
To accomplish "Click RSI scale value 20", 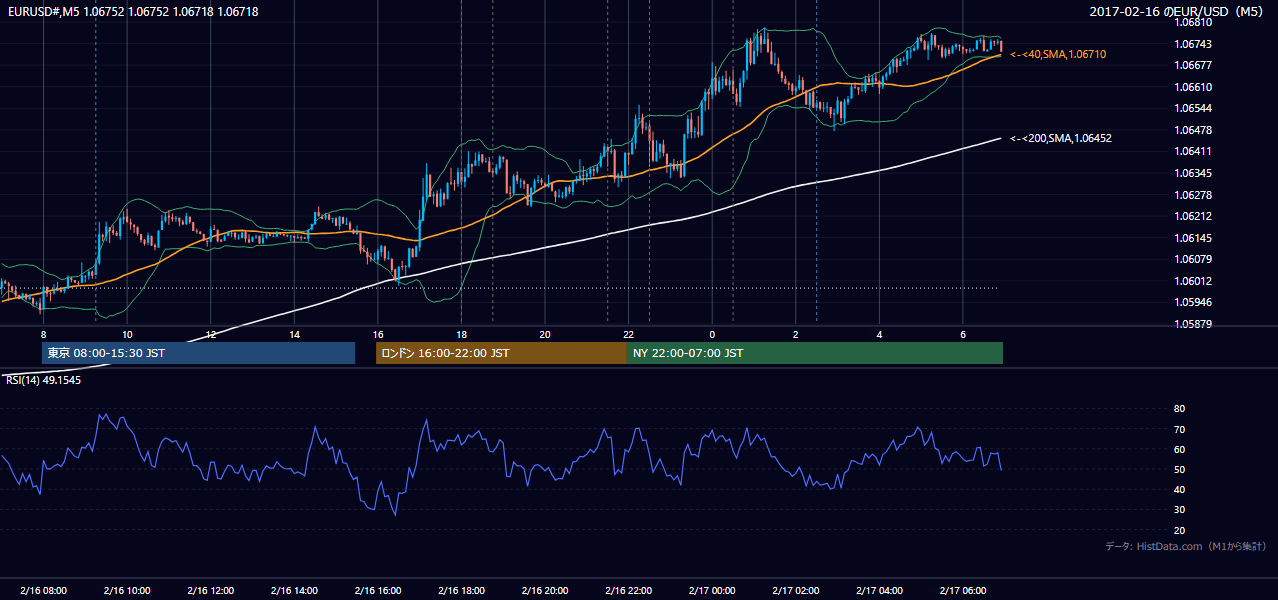I will 1179,530.
